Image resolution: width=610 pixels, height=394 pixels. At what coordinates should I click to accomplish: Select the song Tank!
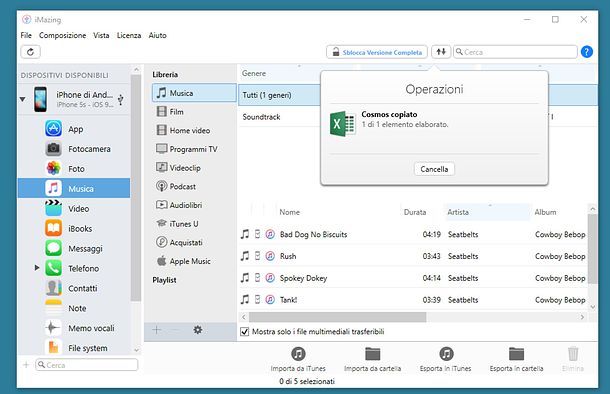point(413,299)
